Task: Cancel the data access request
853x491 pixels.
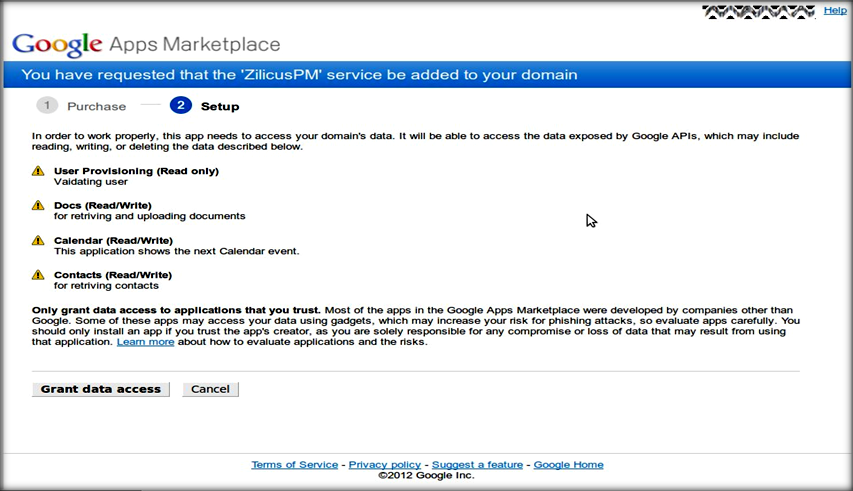Action: 210,389
